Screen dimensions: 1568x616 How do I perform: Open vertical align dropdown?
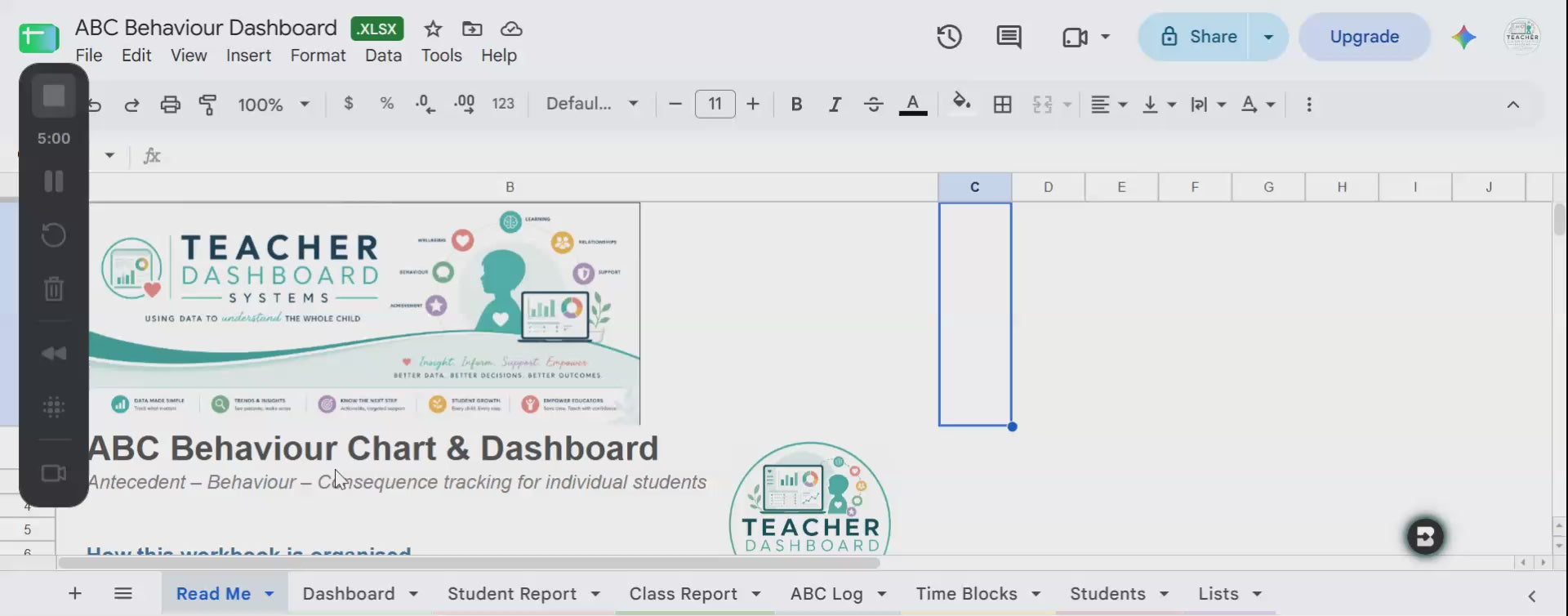[1159, 105]
